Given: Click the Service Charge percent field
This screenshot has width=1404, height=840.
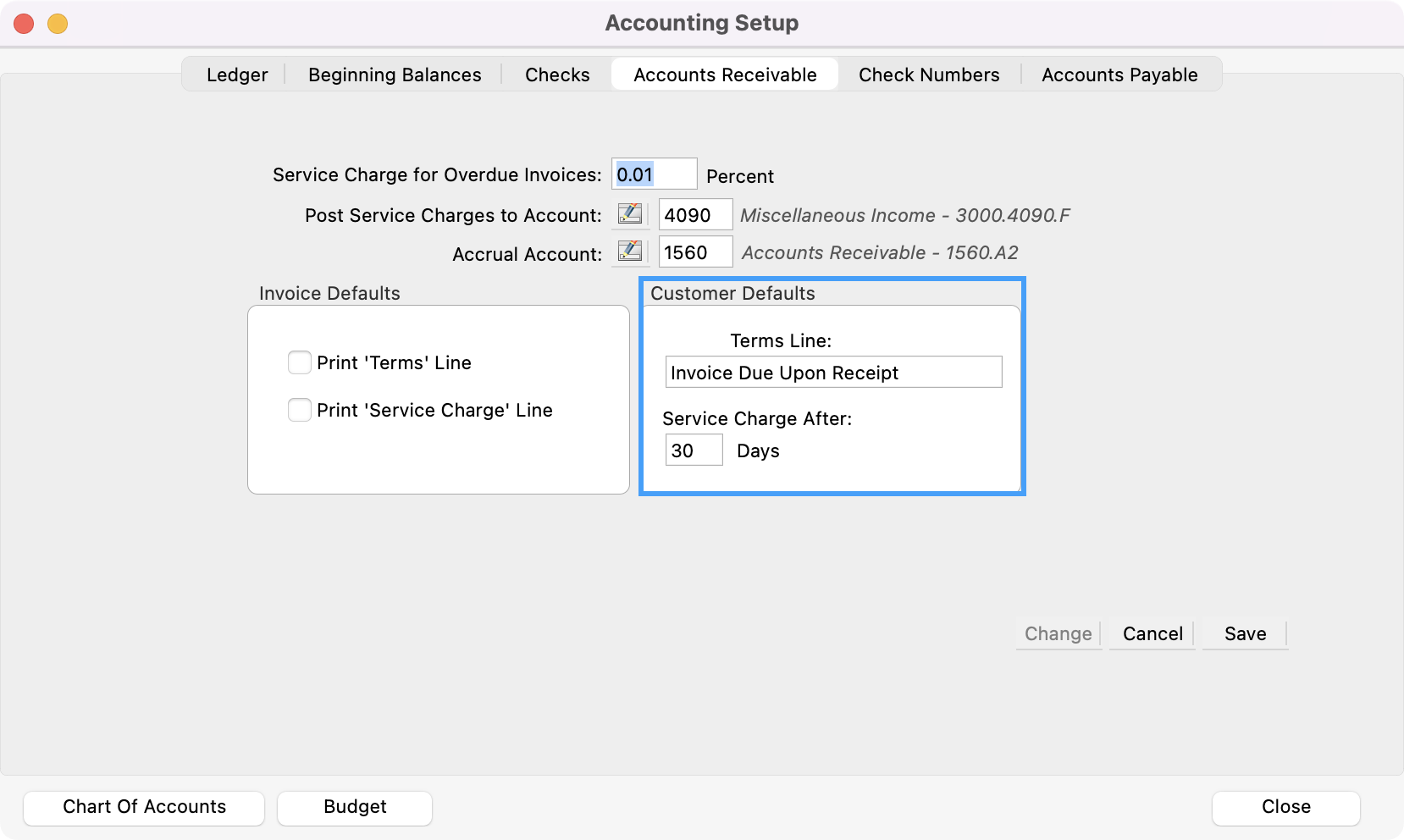Looking at the screenshot, I should 654,174.
